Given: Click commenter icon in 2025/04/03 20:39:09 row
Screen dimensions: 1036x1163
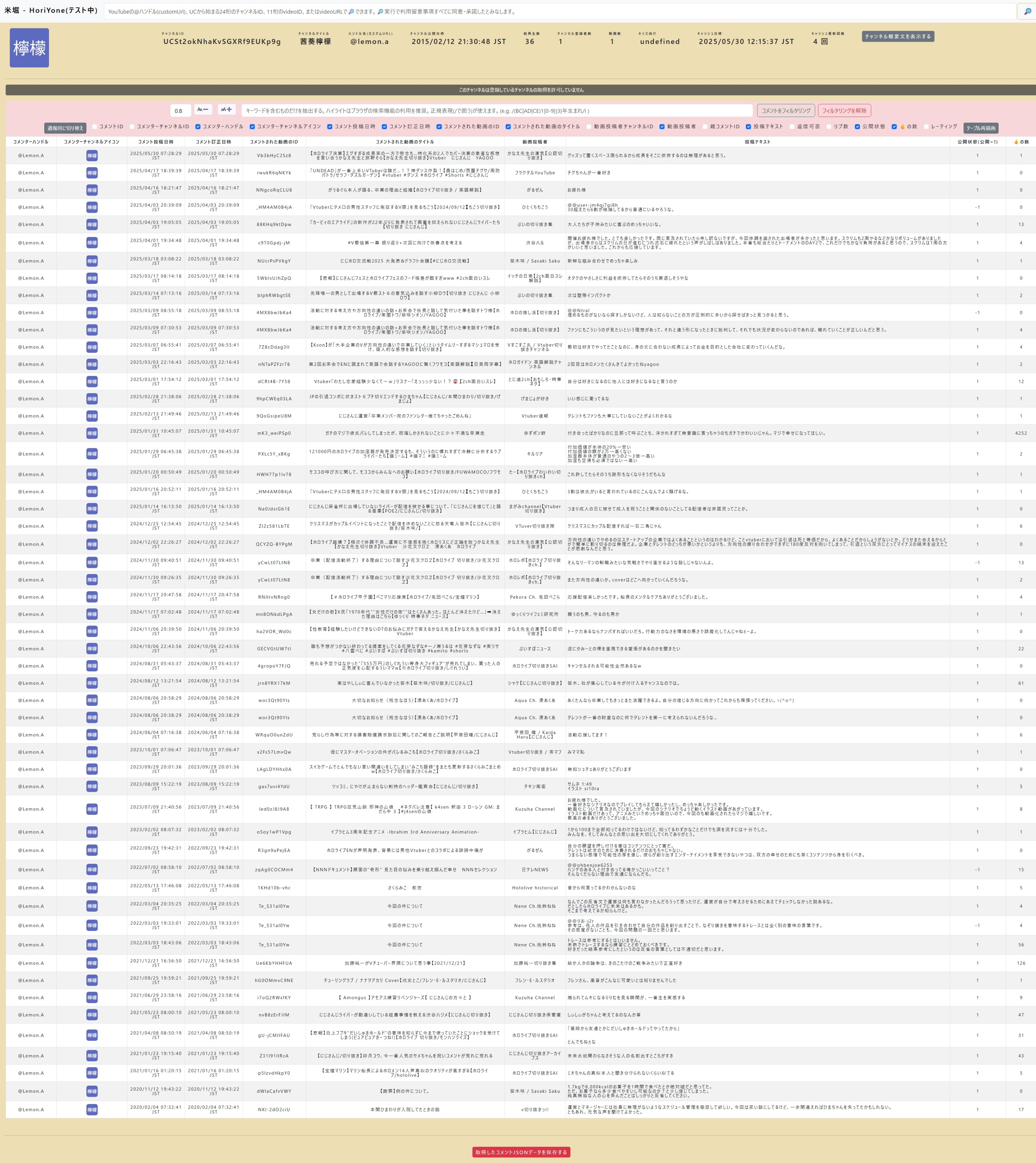Looking at the screenshot, I should (92, 207).
